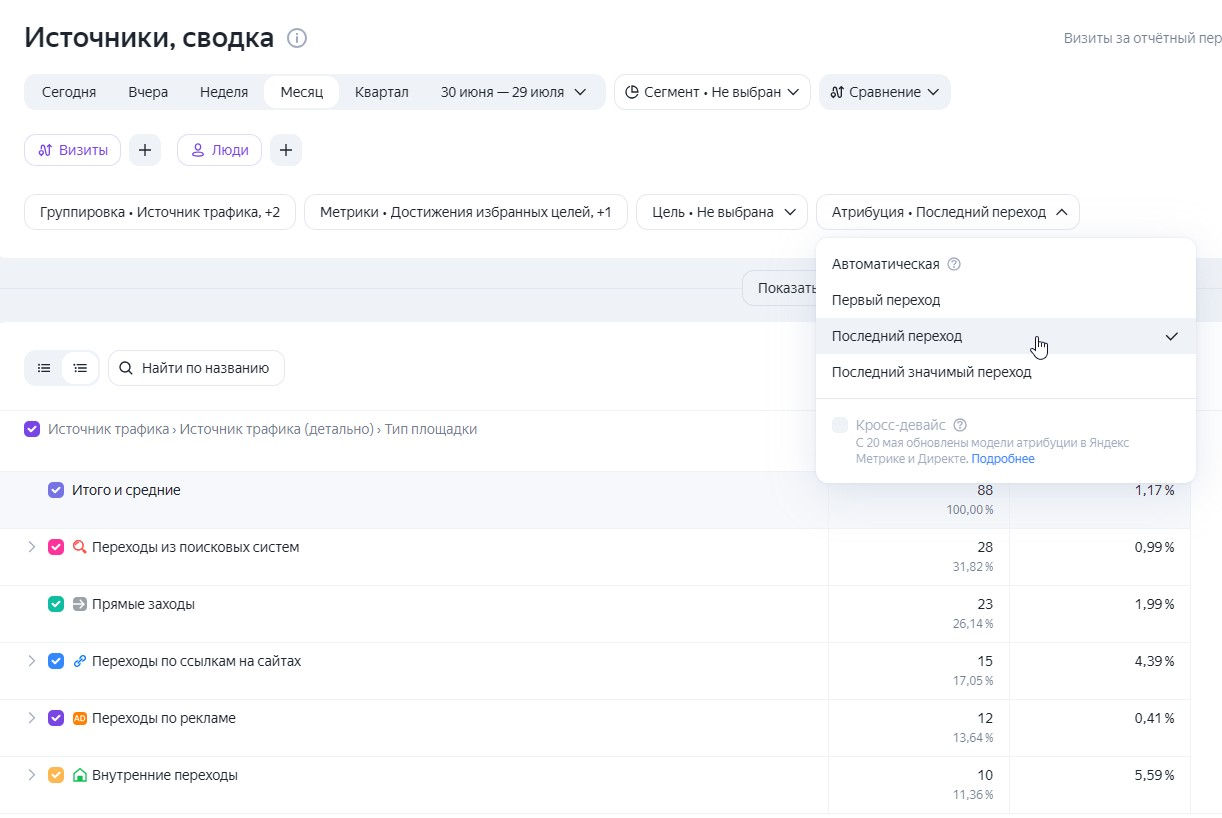Viewport: 1222px width, 818px height.
Task: Click the Визиты chart button
Action: pyautogui.click(x=73, y=150)
